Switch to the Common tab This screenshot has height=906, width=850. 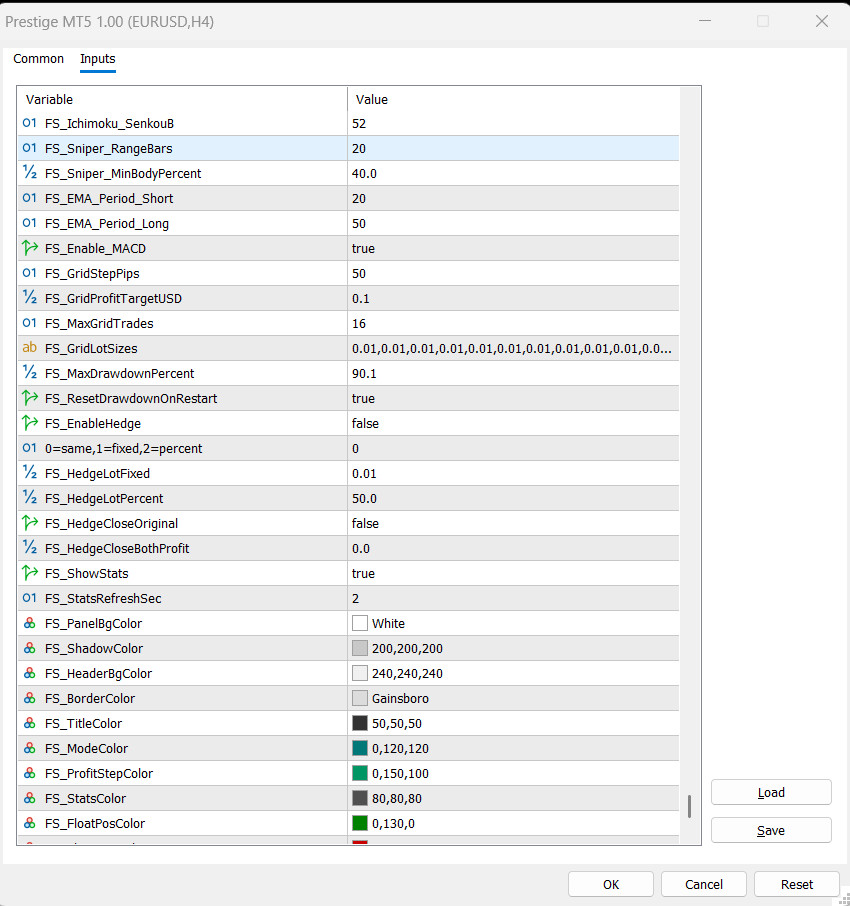(x=38, y=59)
